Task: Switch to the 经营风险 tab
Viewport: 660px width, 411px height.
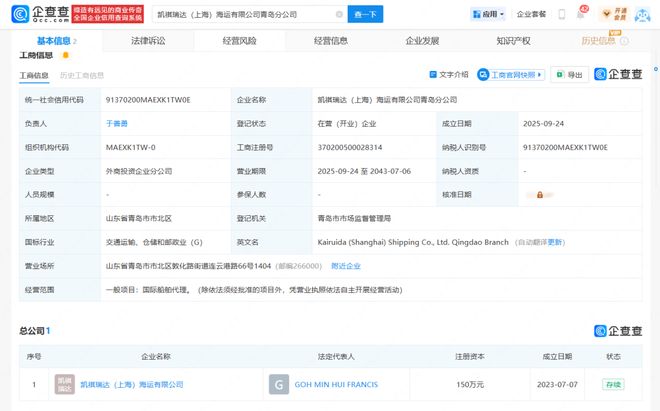Action: pos(240,41)
